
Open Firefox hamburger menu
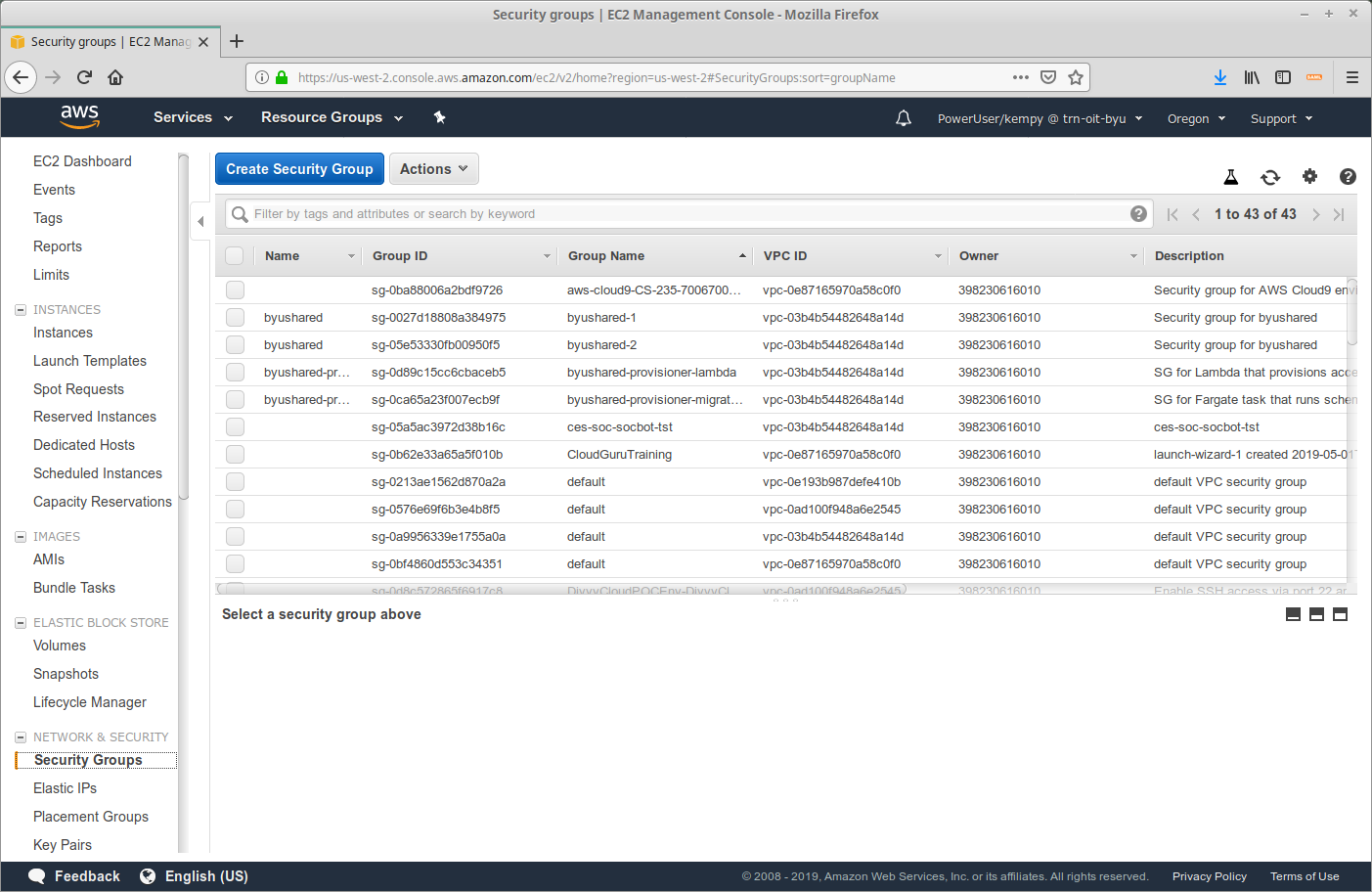[1352, 77]
